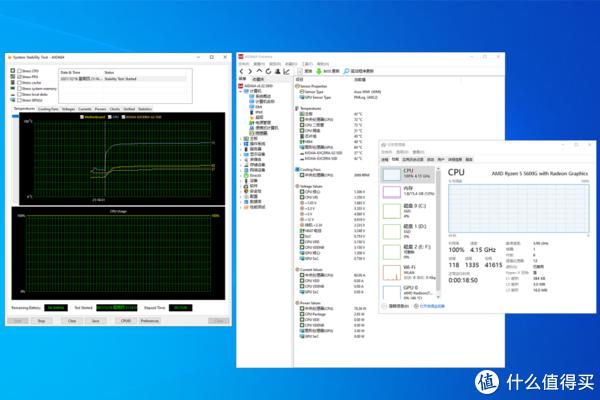Switch to 进程 tab in Task Manager
The width and height of the screenshot is (600, 400).
coord(385,160)
